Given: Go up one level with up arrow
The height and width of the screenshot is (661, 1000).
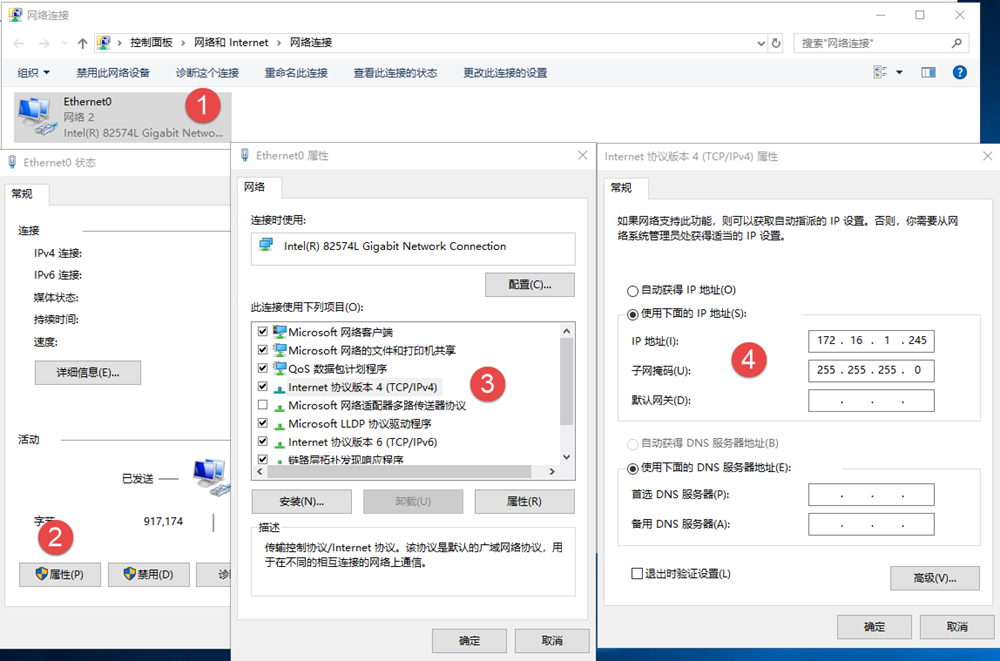Looking at the screenshot, I should [82, 43].
